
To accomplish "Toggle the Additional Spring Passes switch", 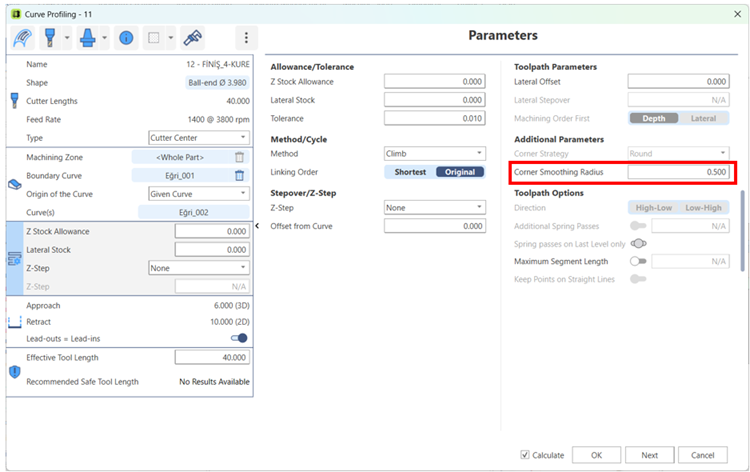I will [x=638, y=226].
